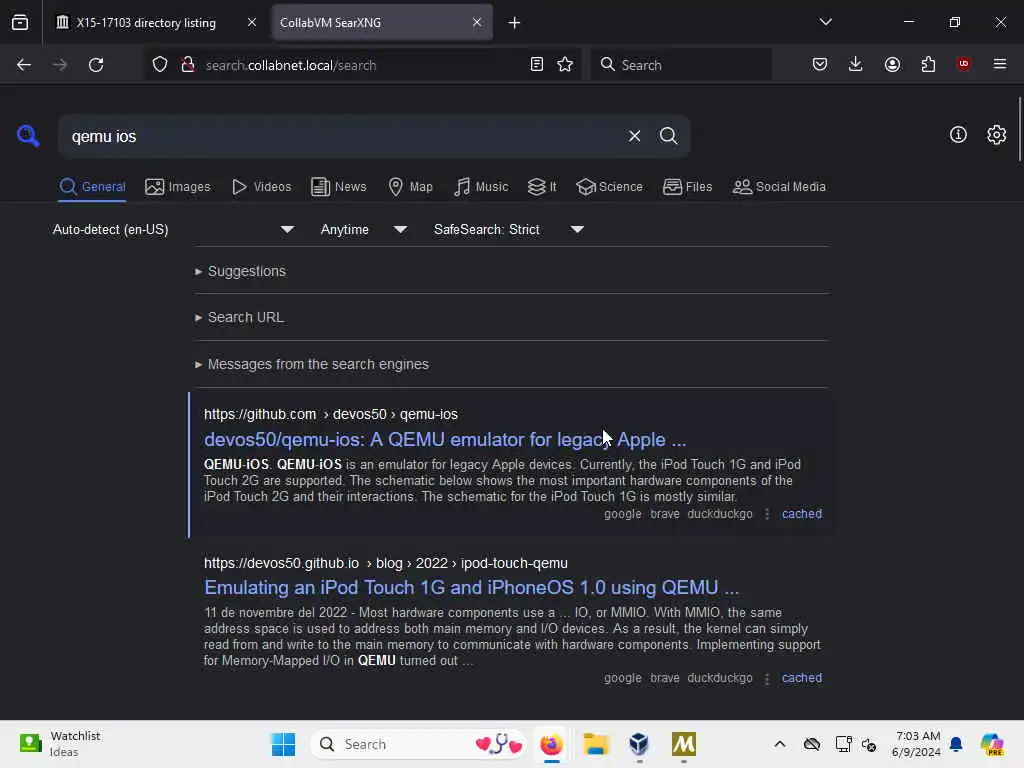Open Emulating an iPod Touch 1G result link
This screenshot has width=1024, height=768.
[471, 587]
